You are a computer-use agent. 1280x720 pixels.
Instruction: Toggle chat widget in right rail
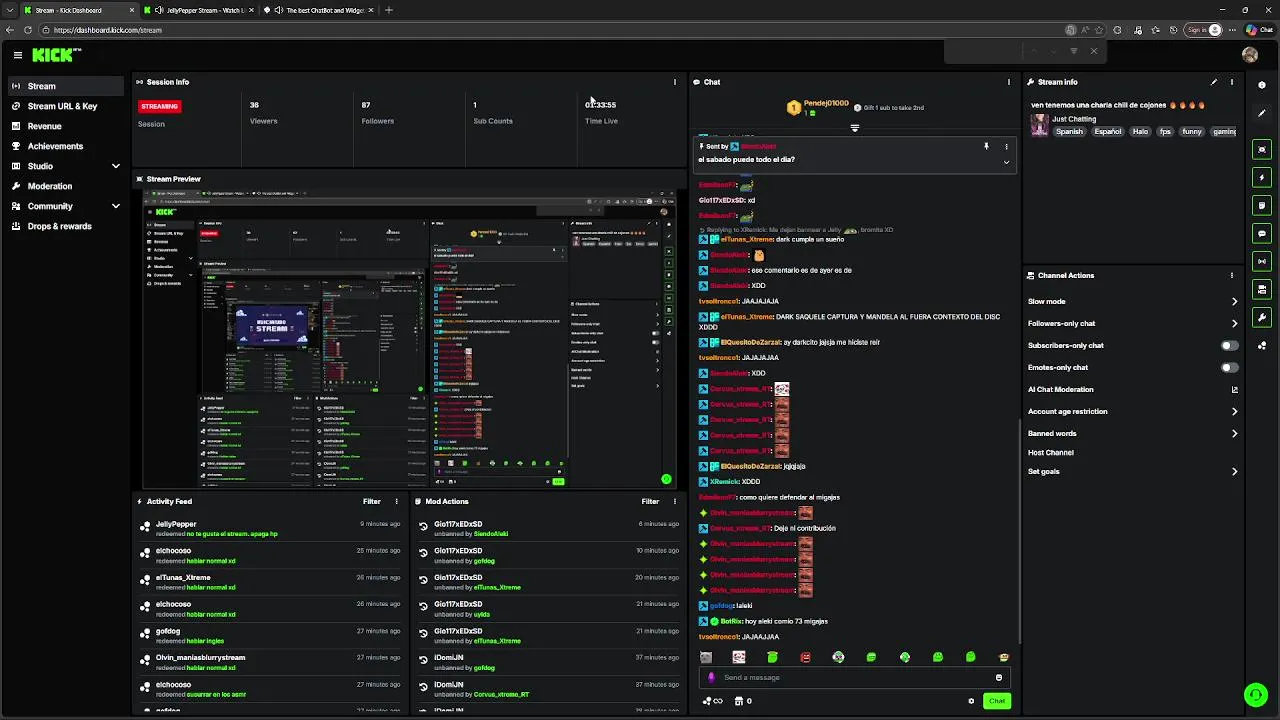click(1262, 233)
